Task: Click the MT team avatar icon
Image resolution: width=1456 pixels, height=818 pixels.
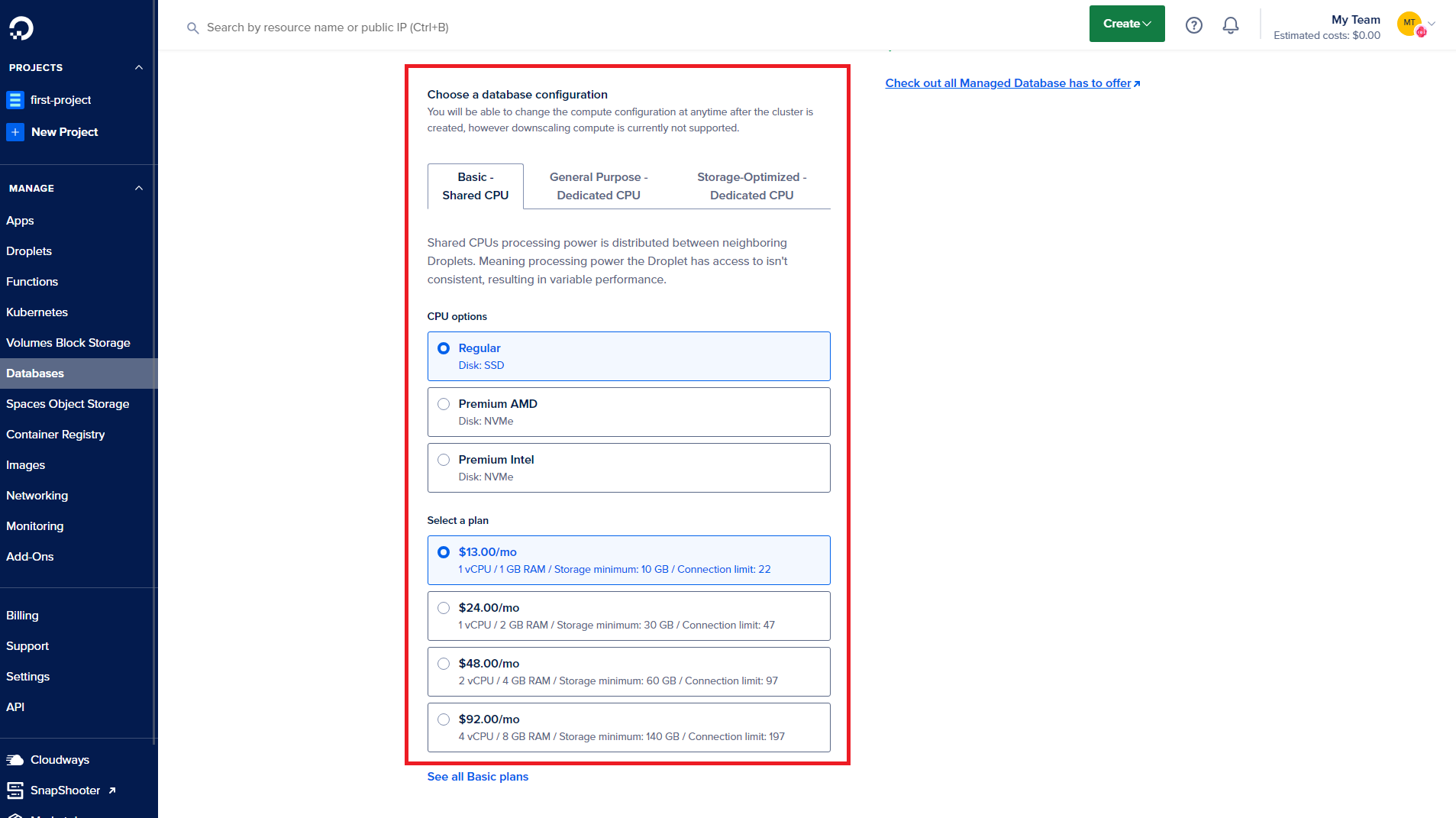Action: coord(1409,24)
